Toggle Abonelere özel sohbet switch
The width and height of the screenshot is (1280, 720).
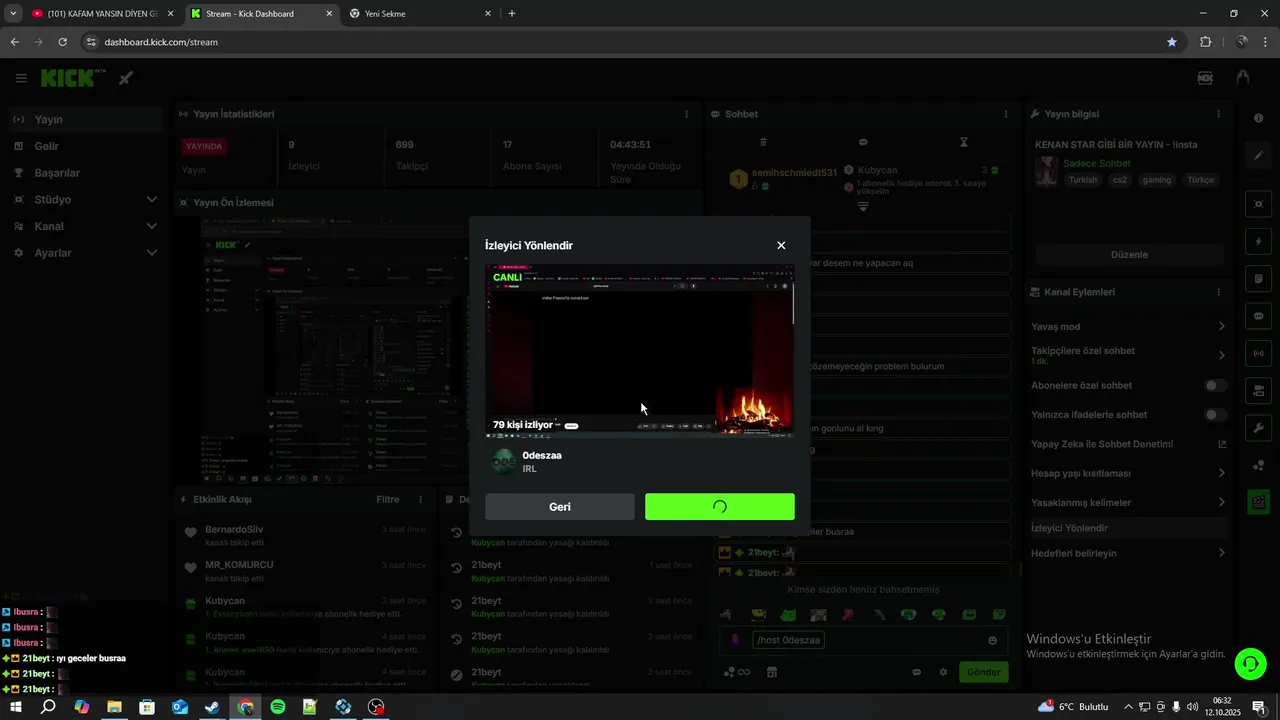(1215, 385)
